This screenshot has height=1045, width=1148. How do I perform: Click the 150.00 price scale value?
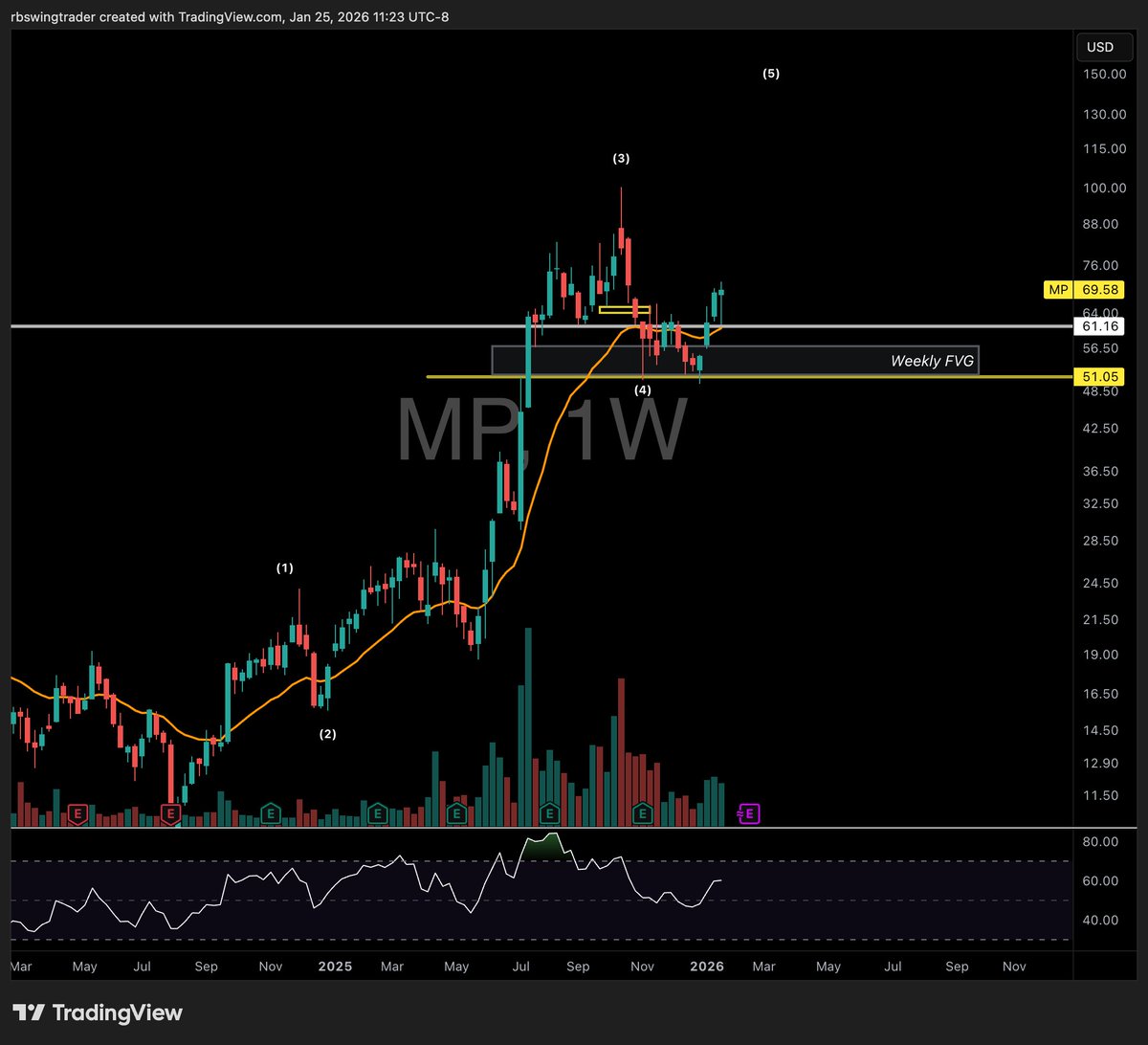(x=1105, y=74)
